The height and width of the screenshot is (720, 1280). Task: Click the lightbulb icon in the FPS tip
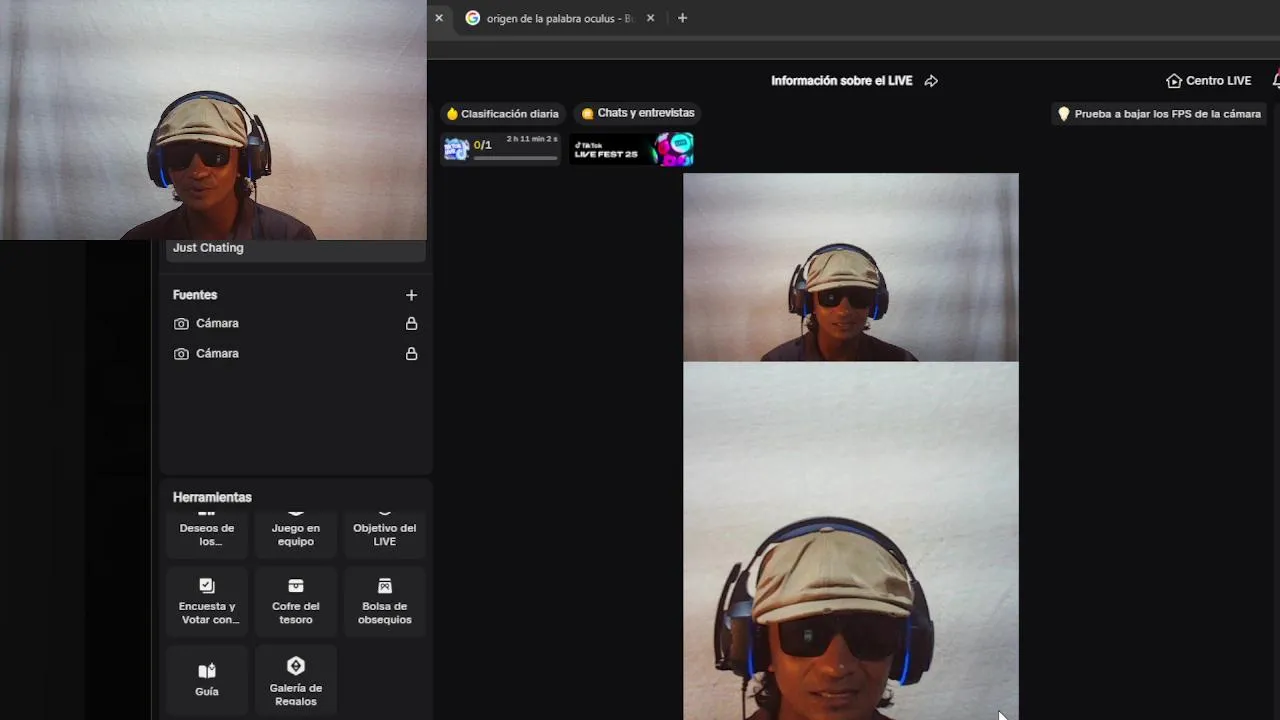(x=1064, y=114)
